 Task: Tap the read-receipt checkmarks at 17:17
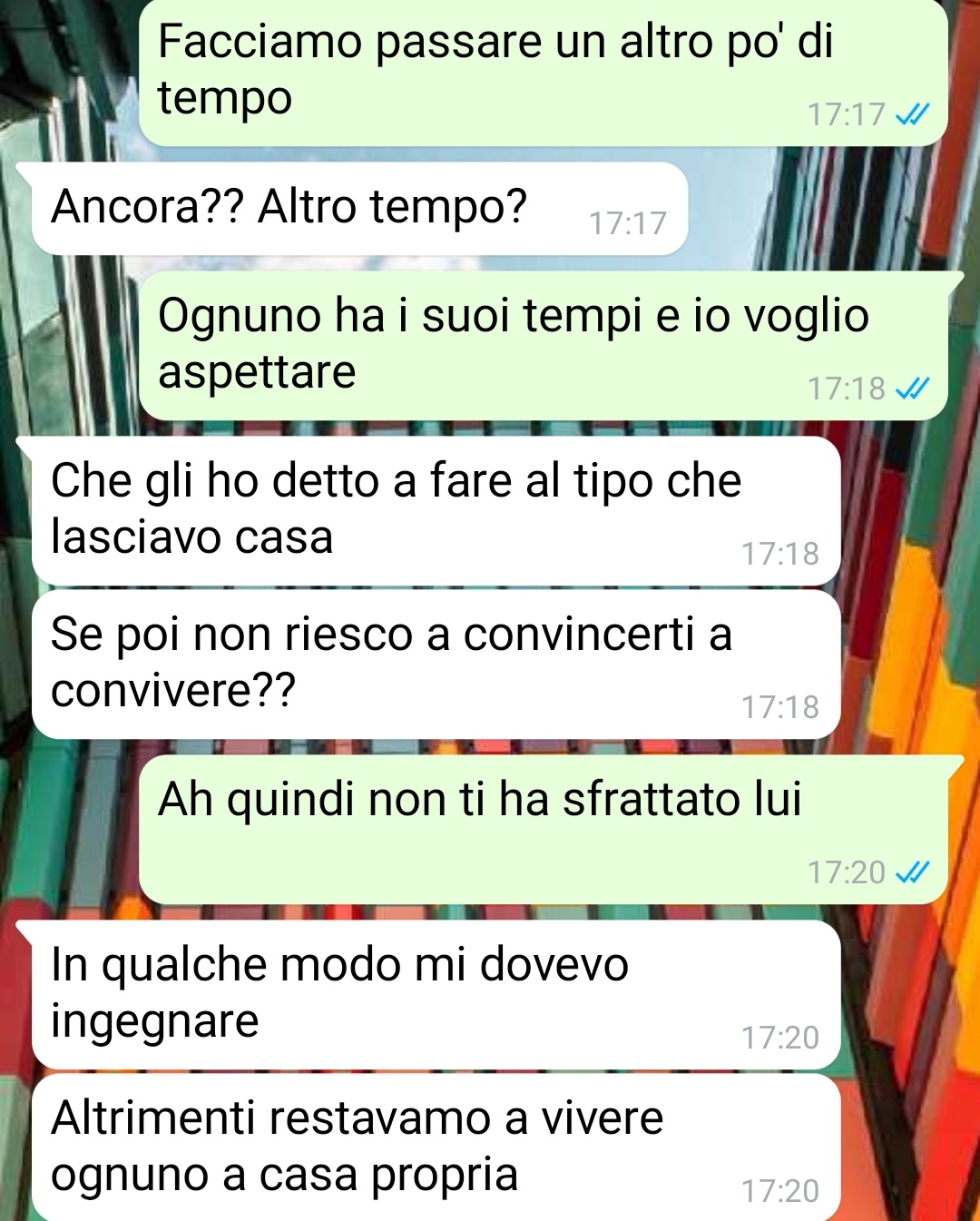click(912, 114)
